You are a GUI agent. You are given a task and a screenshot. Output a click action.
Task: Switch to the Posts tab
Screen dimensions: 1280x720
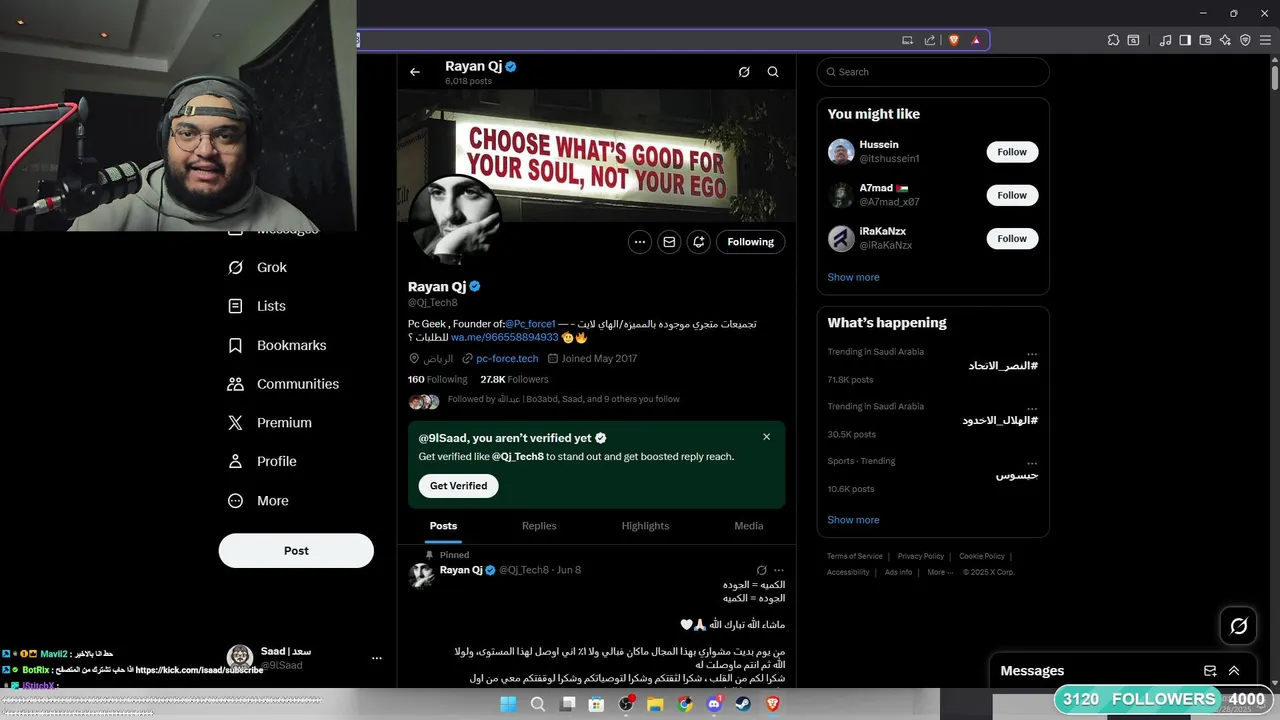443,526
